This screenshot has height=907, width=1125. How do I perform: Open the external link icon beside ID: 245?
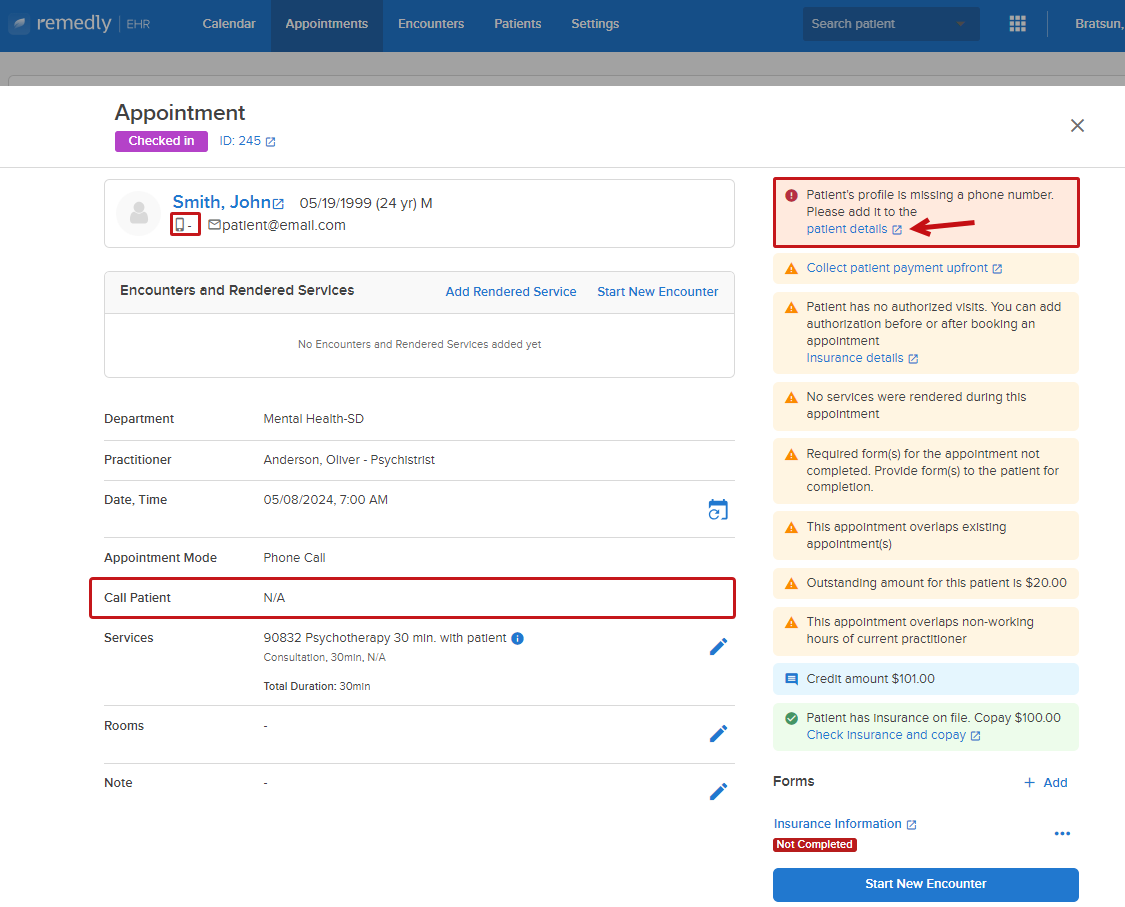point(270,142)
